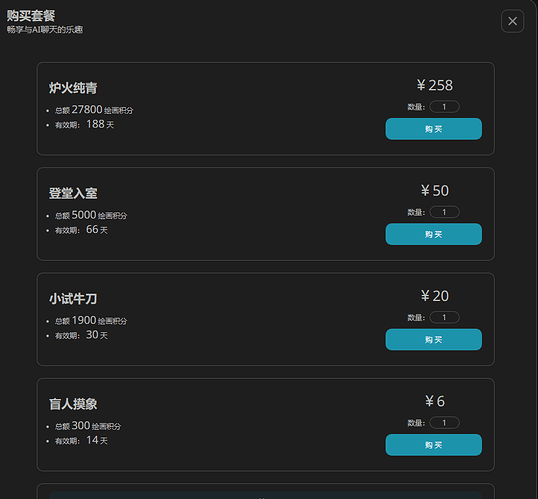Screen dimensions: 538x499
Task: Click the ¥258 price label
Action: click(x=434, y=85)
